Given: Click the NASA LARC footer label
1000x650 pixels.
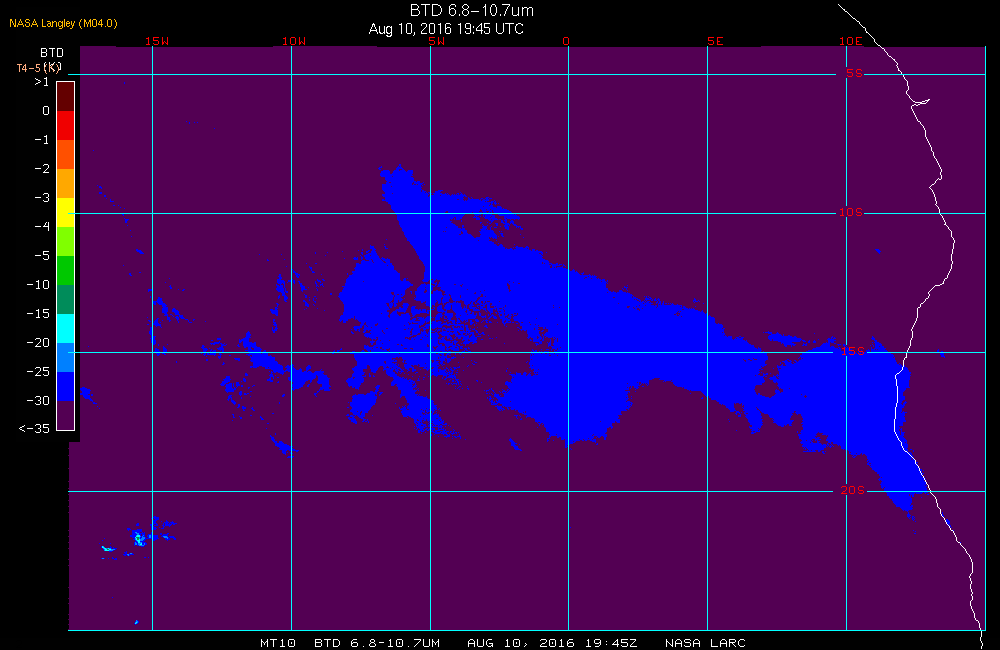Looking at the screenshot, I should (x=705, y=643).
